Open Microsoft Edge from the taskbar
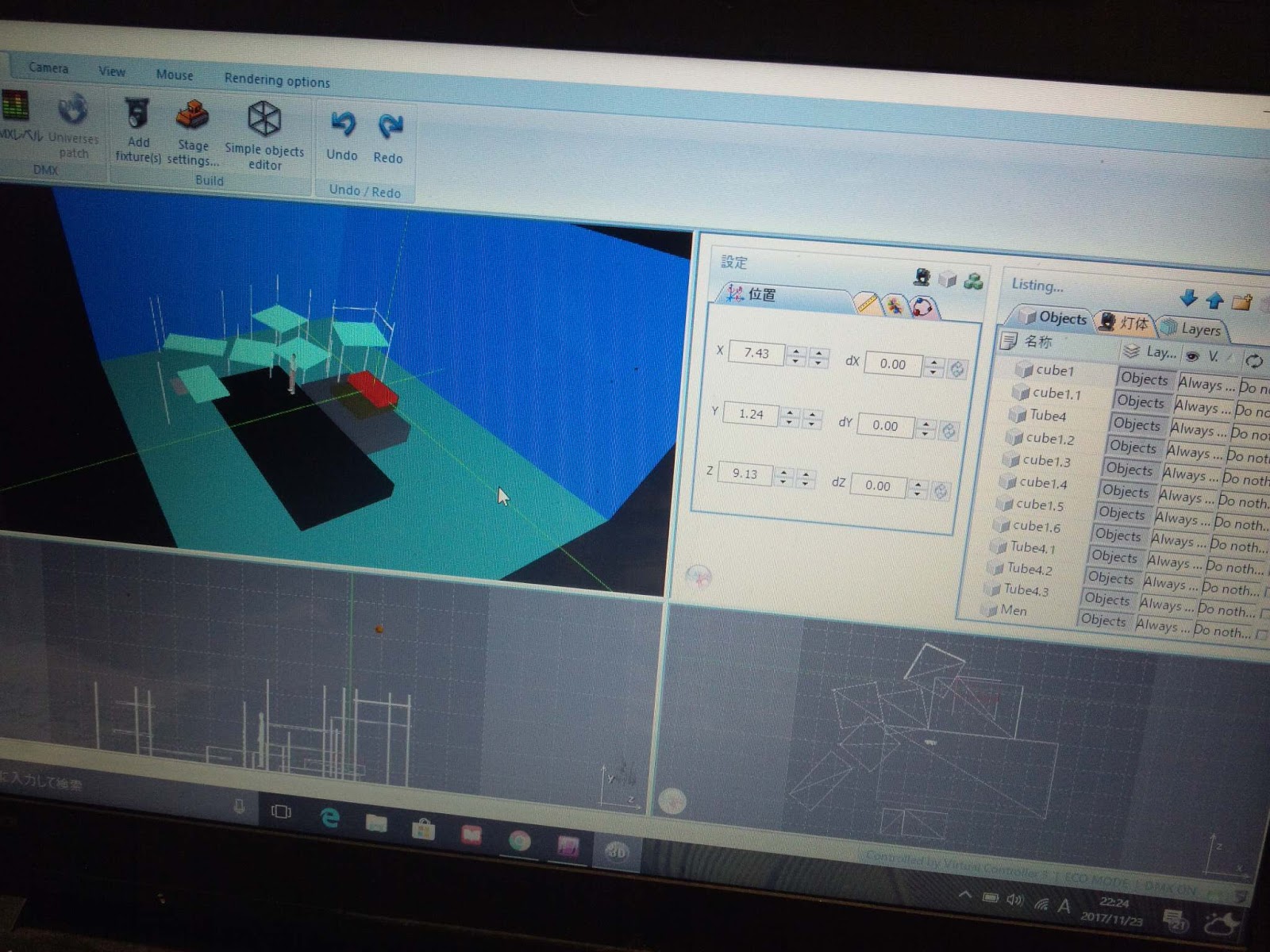1270x952 pixels. click(329, 818)
